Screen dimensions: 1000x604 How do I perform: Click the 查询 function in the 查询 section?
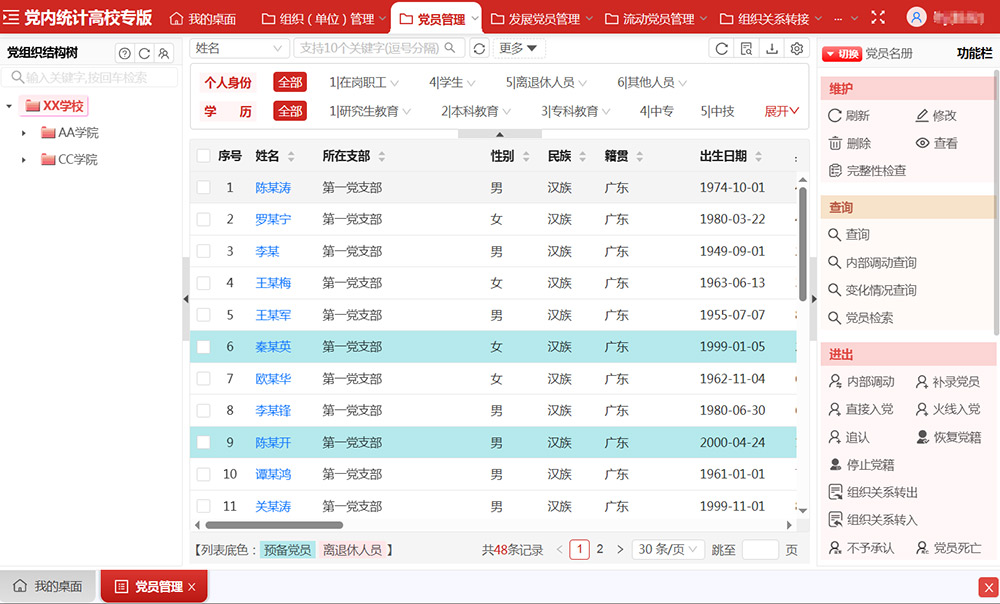coord(849,235)
